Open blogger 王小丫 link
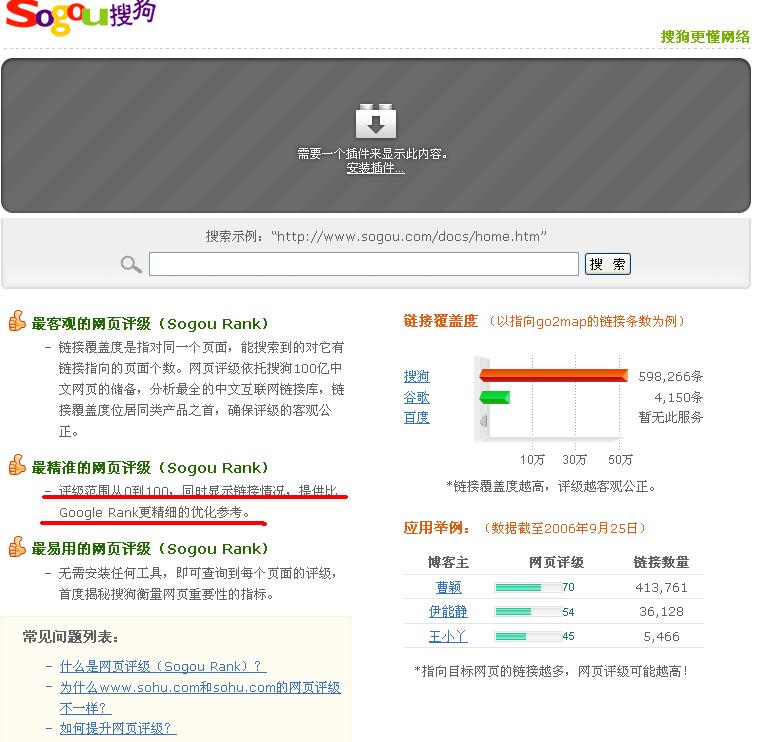The image size is (771, 742). click(x=449, y=636)
